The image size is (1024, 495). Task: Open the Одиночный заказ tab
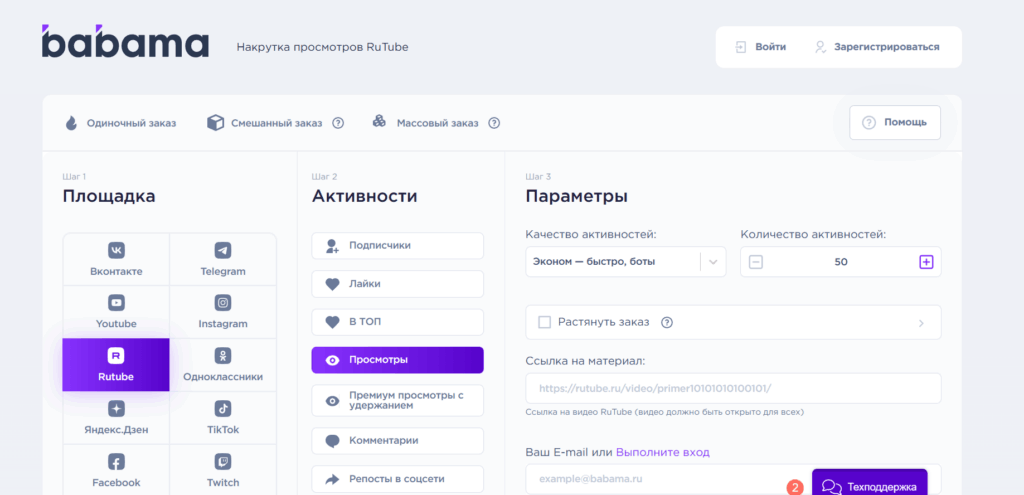coord(121,123)
